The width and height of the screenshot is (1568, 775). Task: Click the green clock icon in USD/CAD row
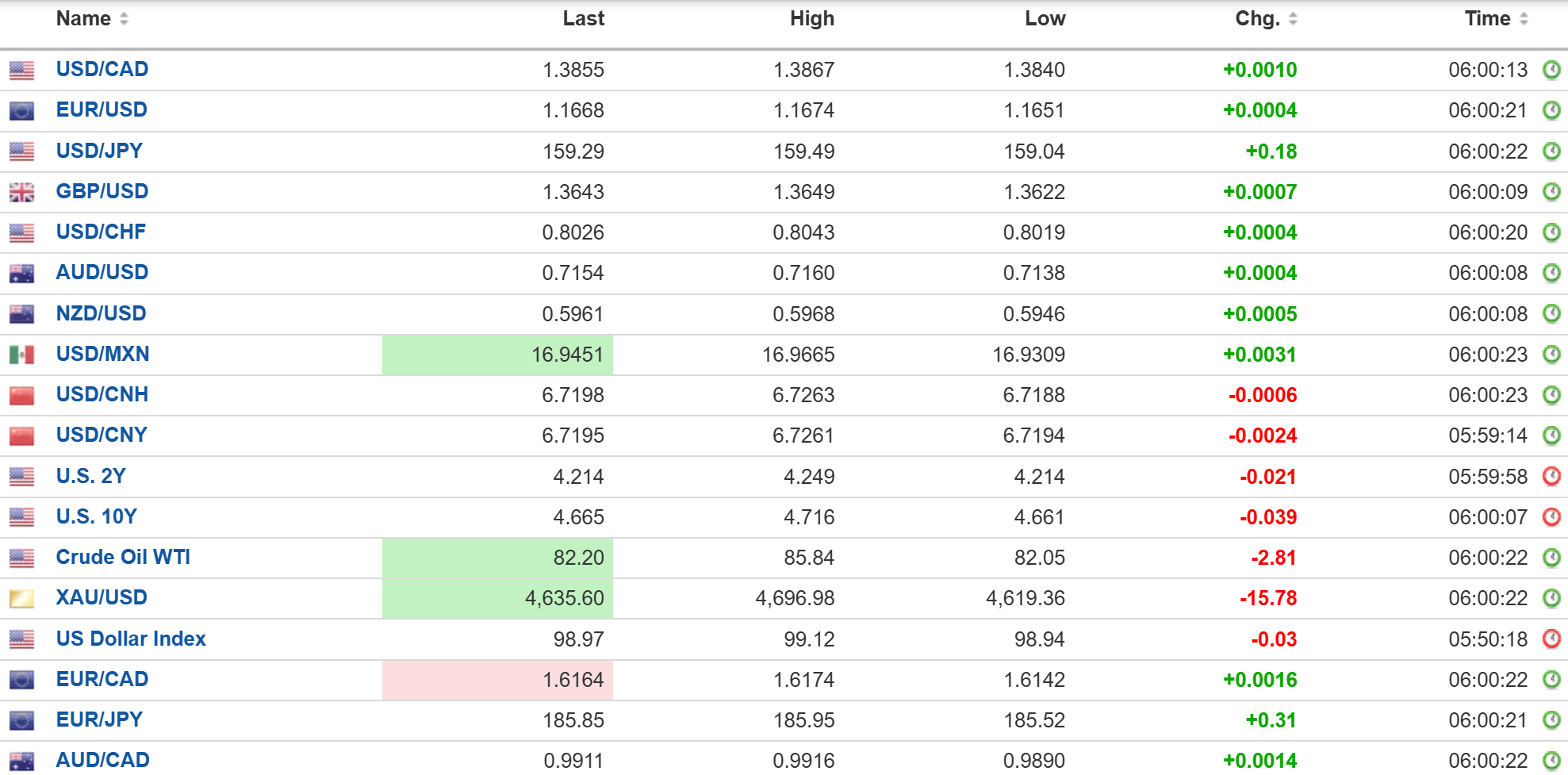coord(1551,70)
